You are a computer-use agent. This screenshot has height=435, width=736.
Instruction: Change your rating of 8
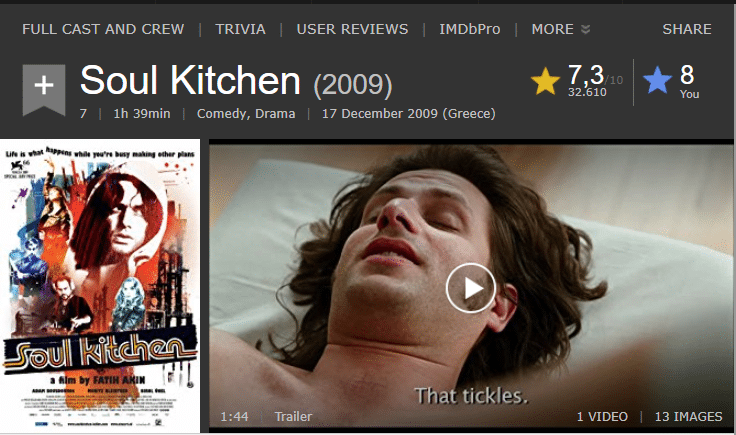pos(688,81)
